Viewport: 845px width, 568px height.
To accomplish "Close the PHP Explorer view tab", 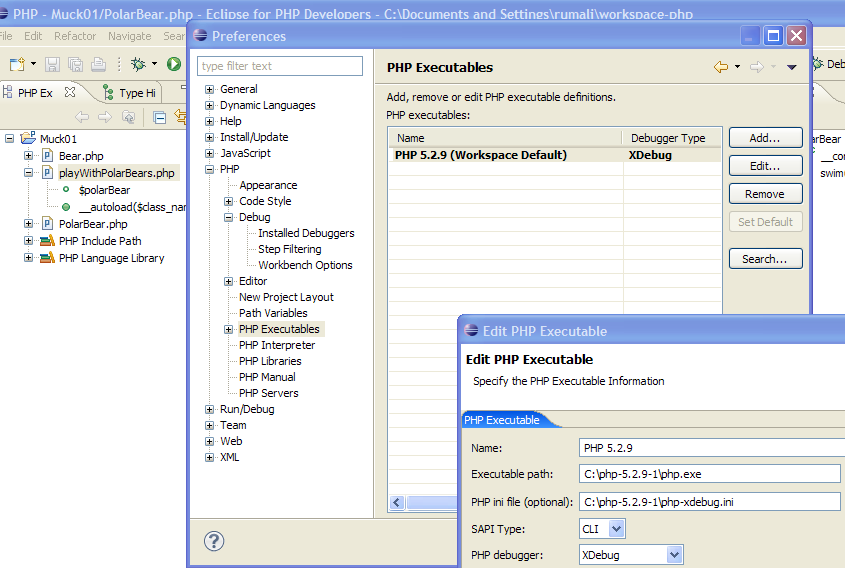I will (70, 92).
